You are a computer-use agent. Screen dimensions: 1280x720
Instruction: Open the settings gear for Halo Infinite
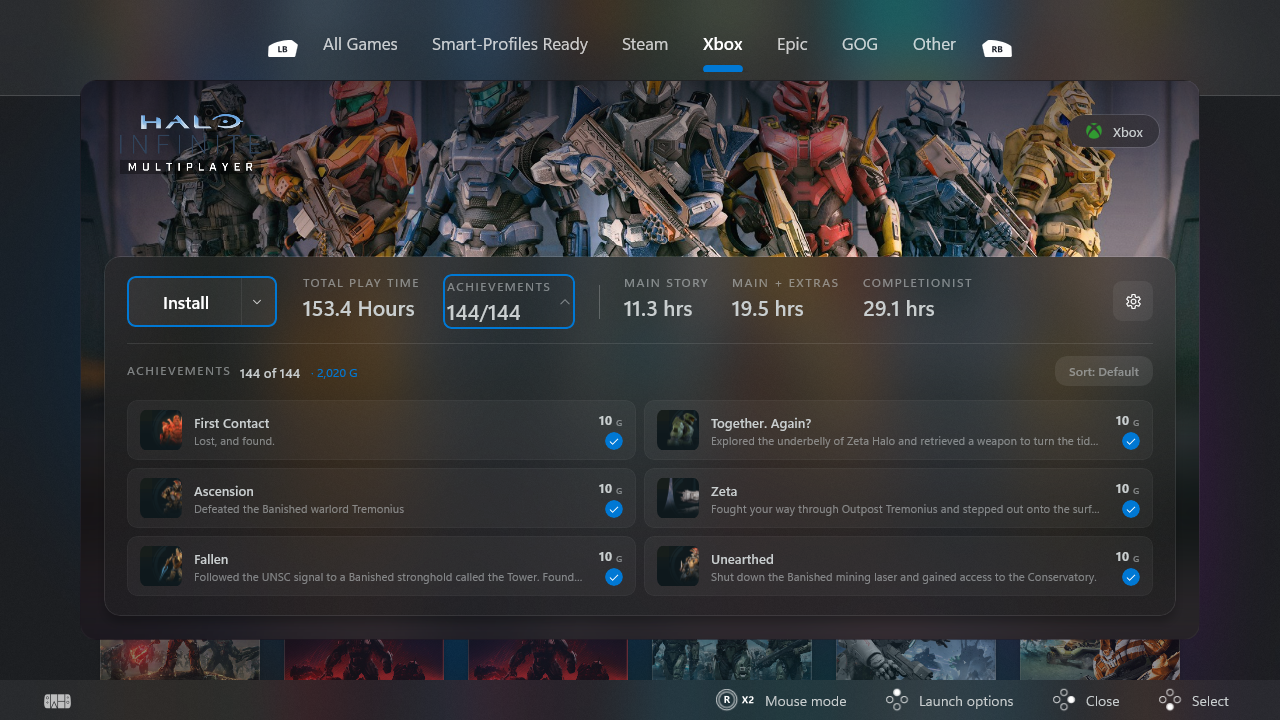pos(1133,301)
